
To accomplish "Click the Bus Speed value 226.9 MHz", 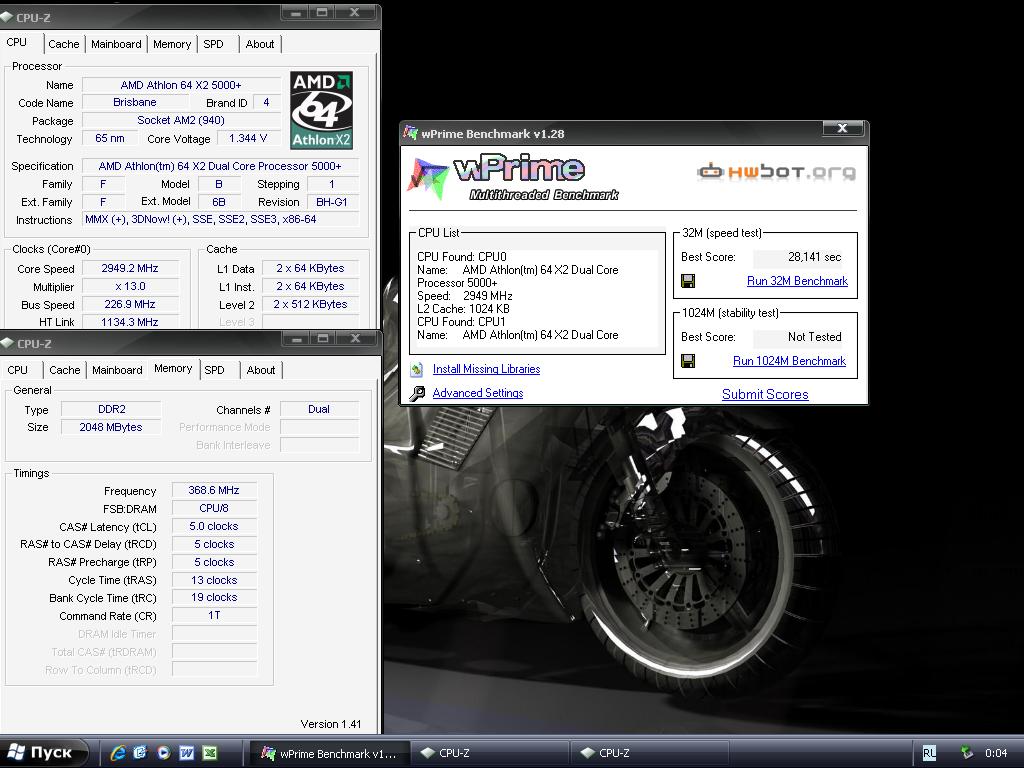I will [x=130, y=304].
